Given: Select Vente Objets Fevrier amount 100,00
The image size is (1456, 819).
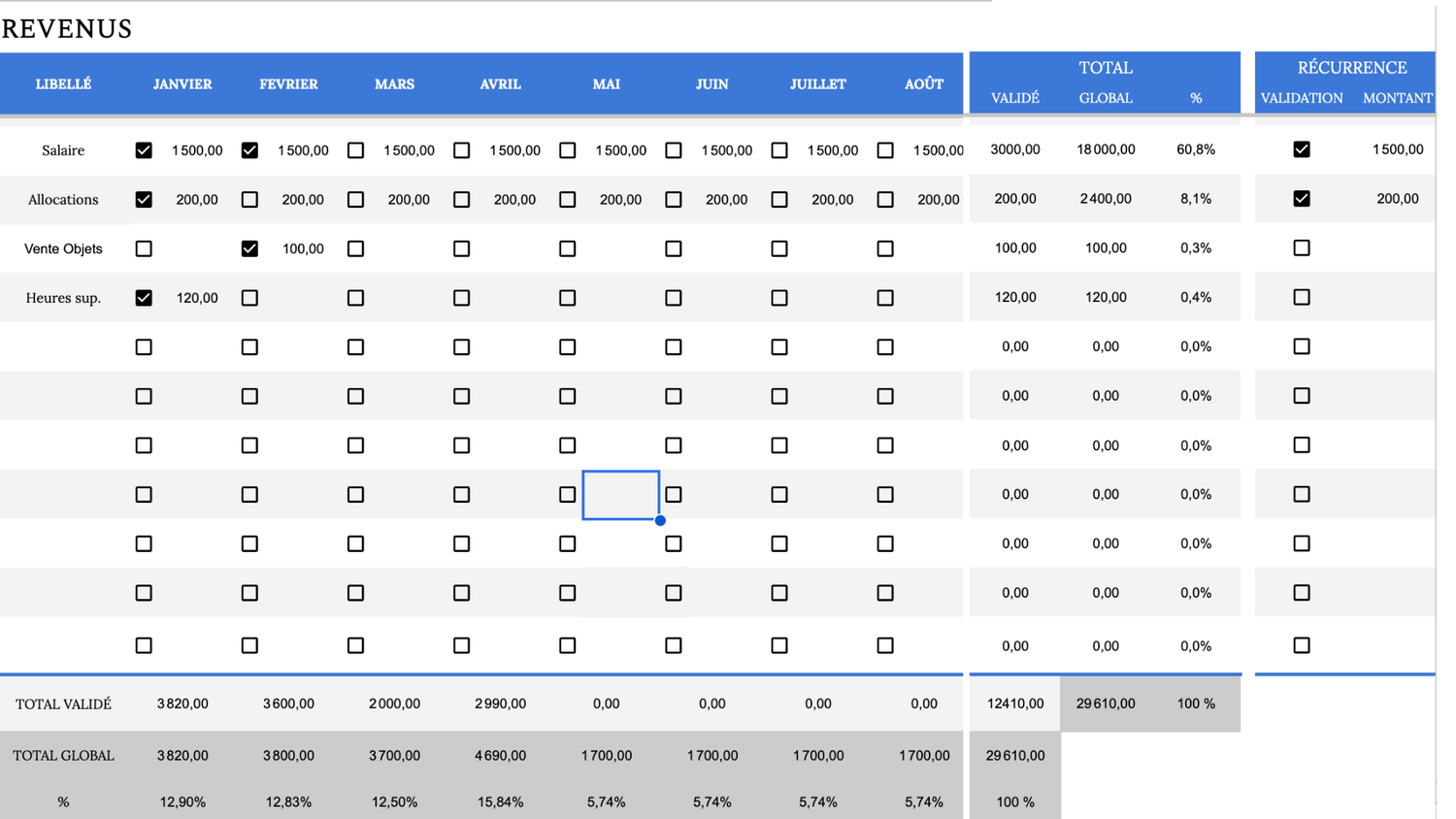Looking at the screenshot, I should (x=303, y=248).
